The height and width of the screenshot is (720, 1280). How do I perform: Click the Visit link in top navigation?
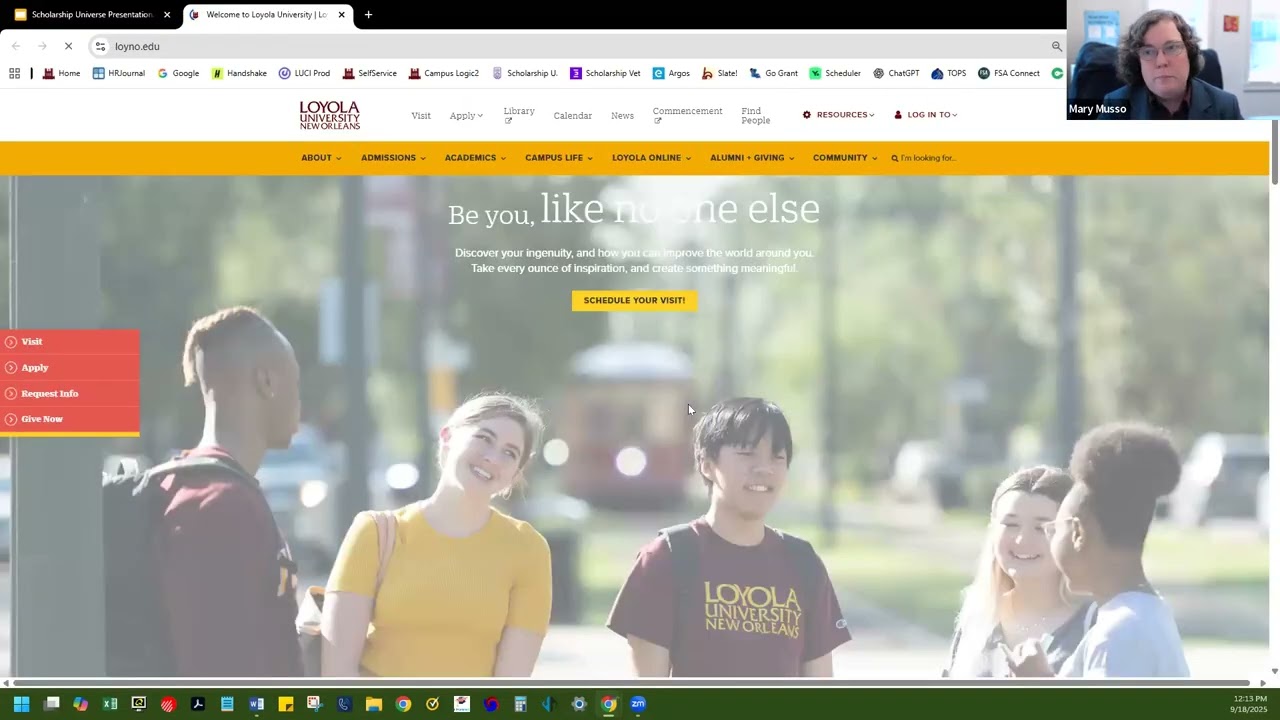point(421,116)
